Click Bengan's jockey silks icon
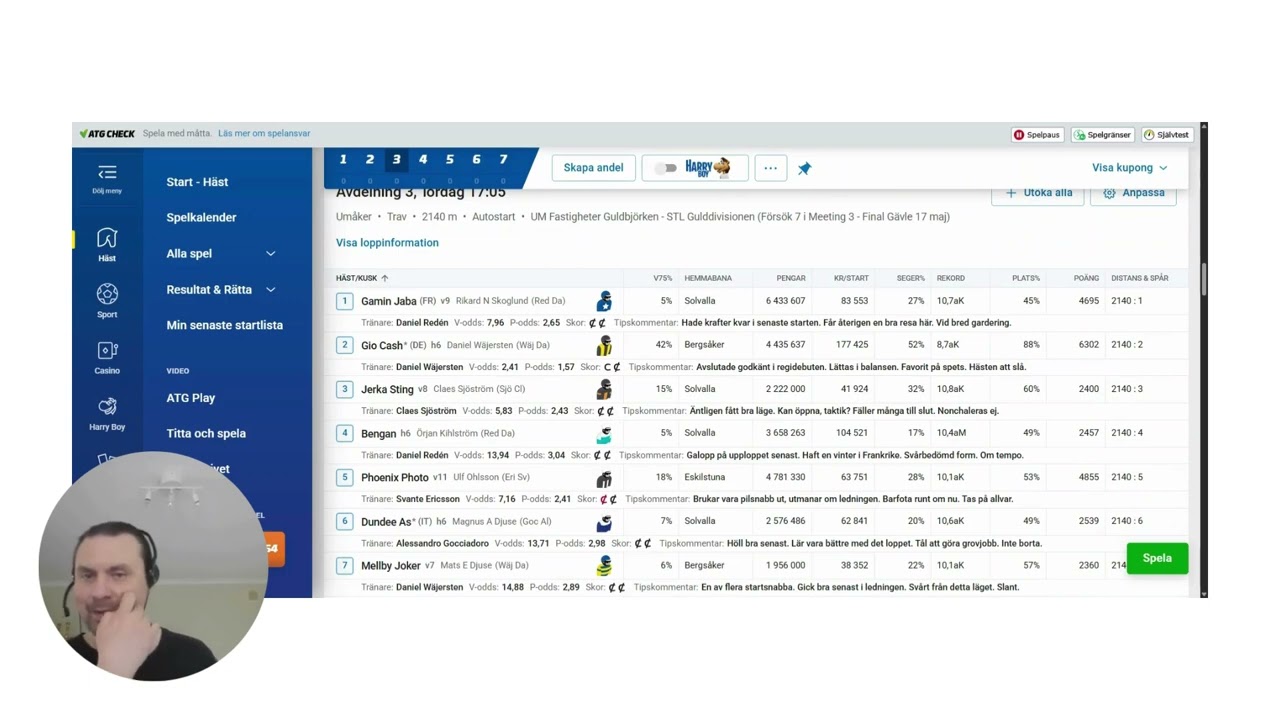This screenshot has width=1280, height=720. point(604,433)
